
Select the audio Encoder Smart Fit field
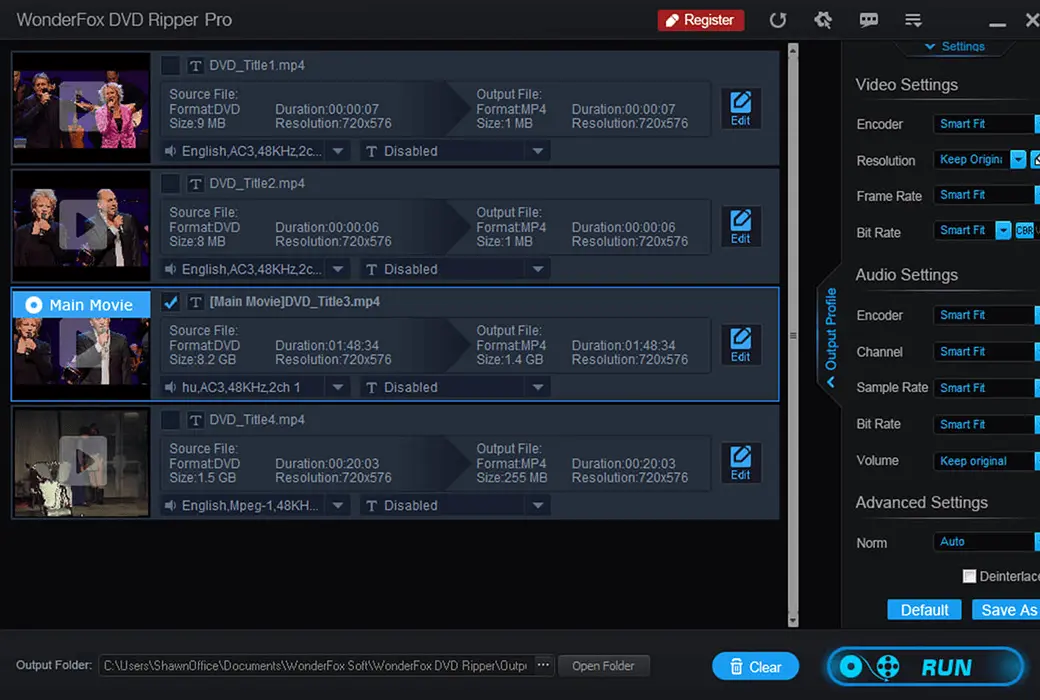tap(986, 315)
